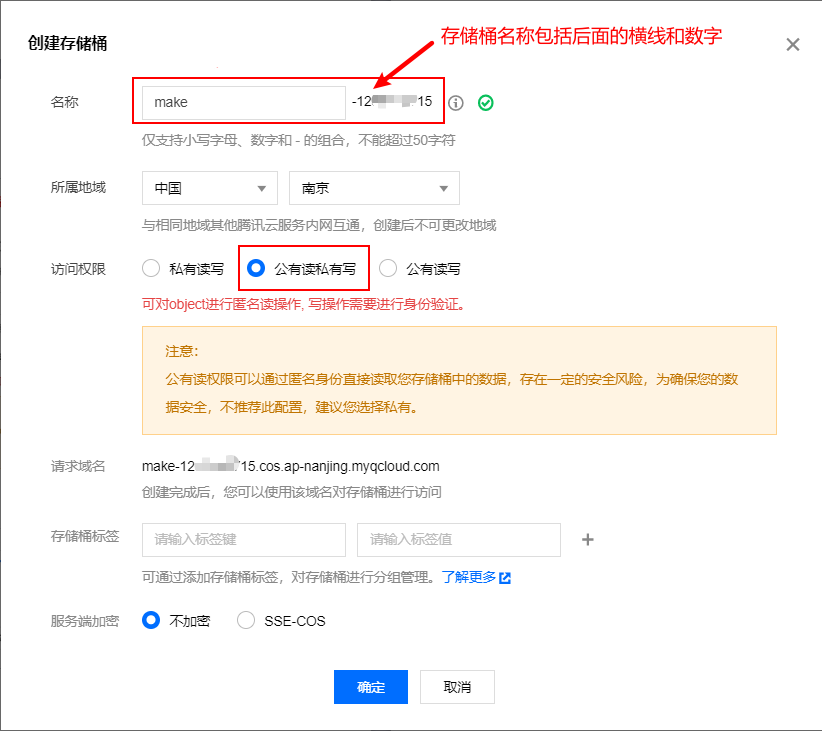This screenshot has width=822, height=731.
Task: Click the bucket name input field
Action: (244, 102)
